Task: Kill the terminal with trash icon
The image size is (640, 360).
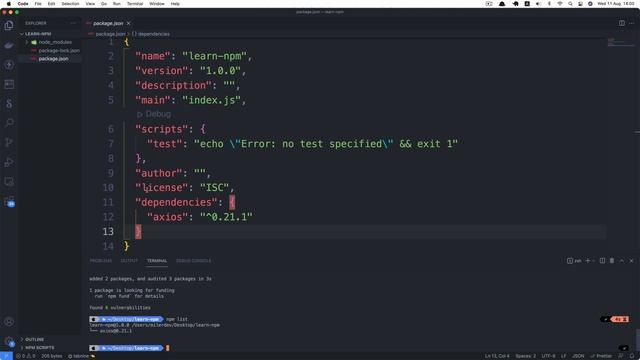Action: [x=612, y=260]
